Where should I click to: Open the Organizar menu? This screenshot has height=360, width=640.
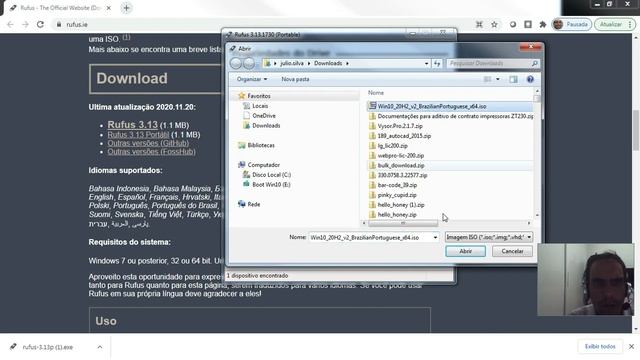point(252,79)
